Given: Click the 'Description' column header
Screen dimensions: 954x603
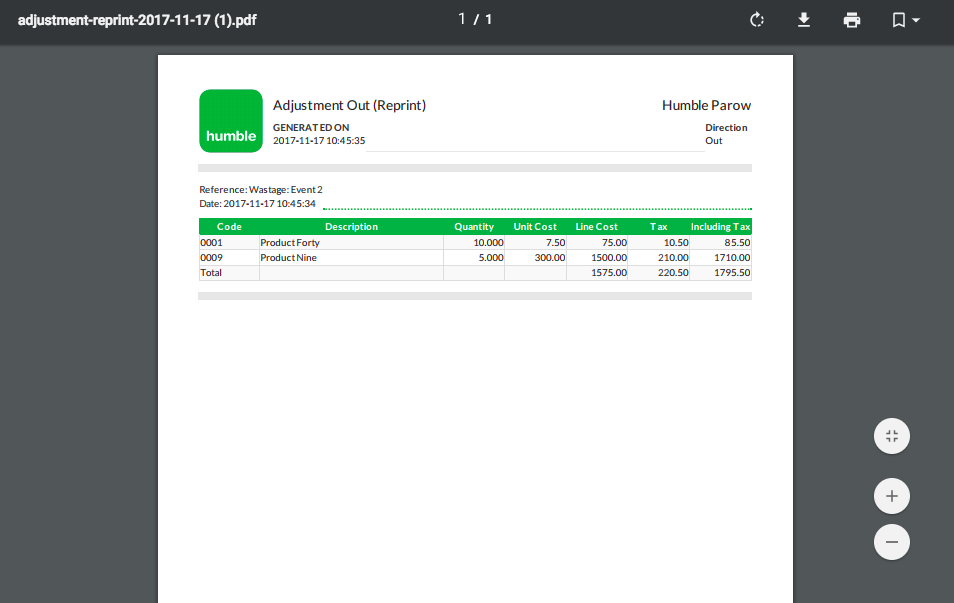Looking at the screenshot, I should 351,226.
